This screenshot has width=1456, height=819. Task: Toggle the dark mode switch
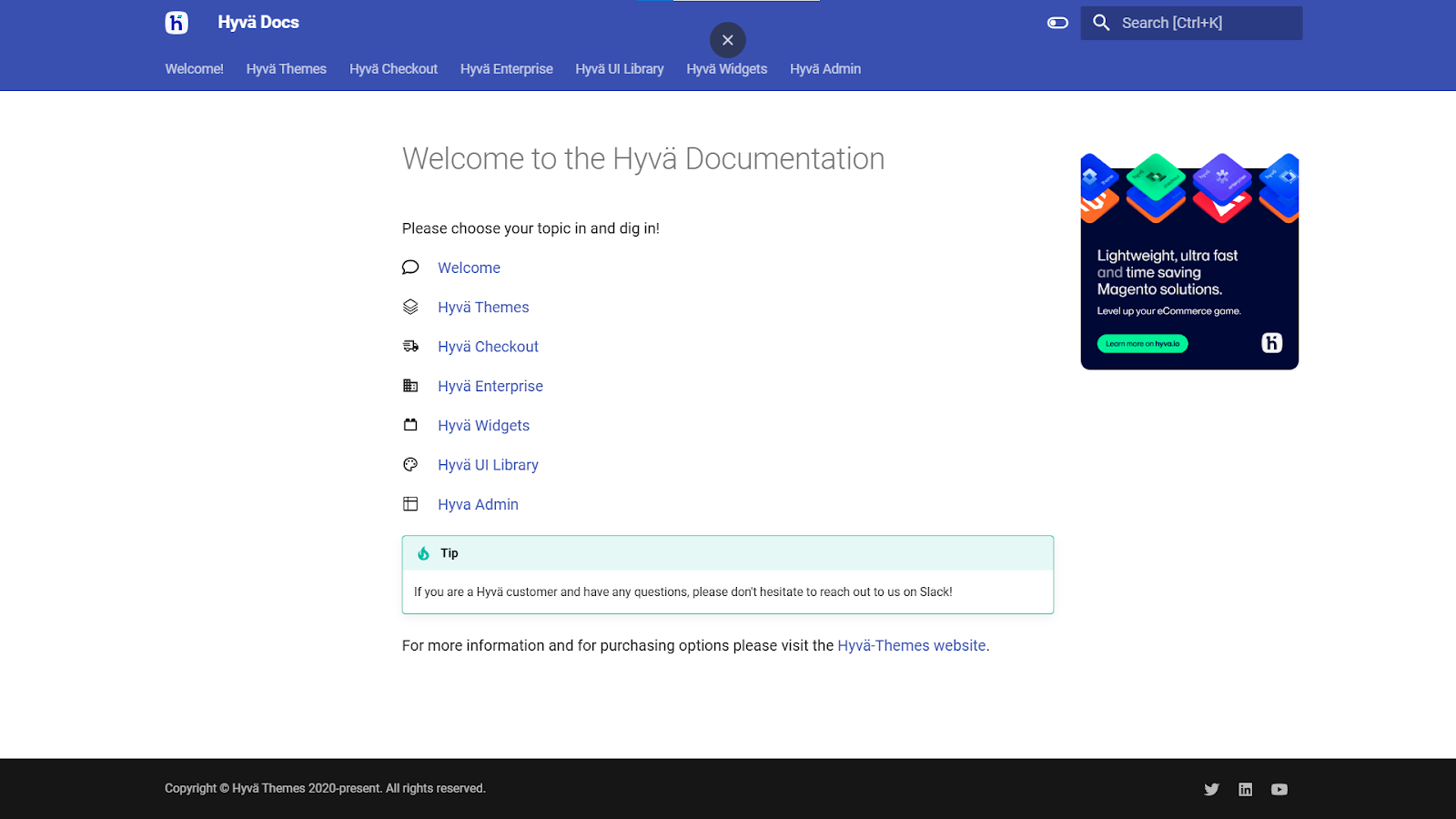(1057, 23)
